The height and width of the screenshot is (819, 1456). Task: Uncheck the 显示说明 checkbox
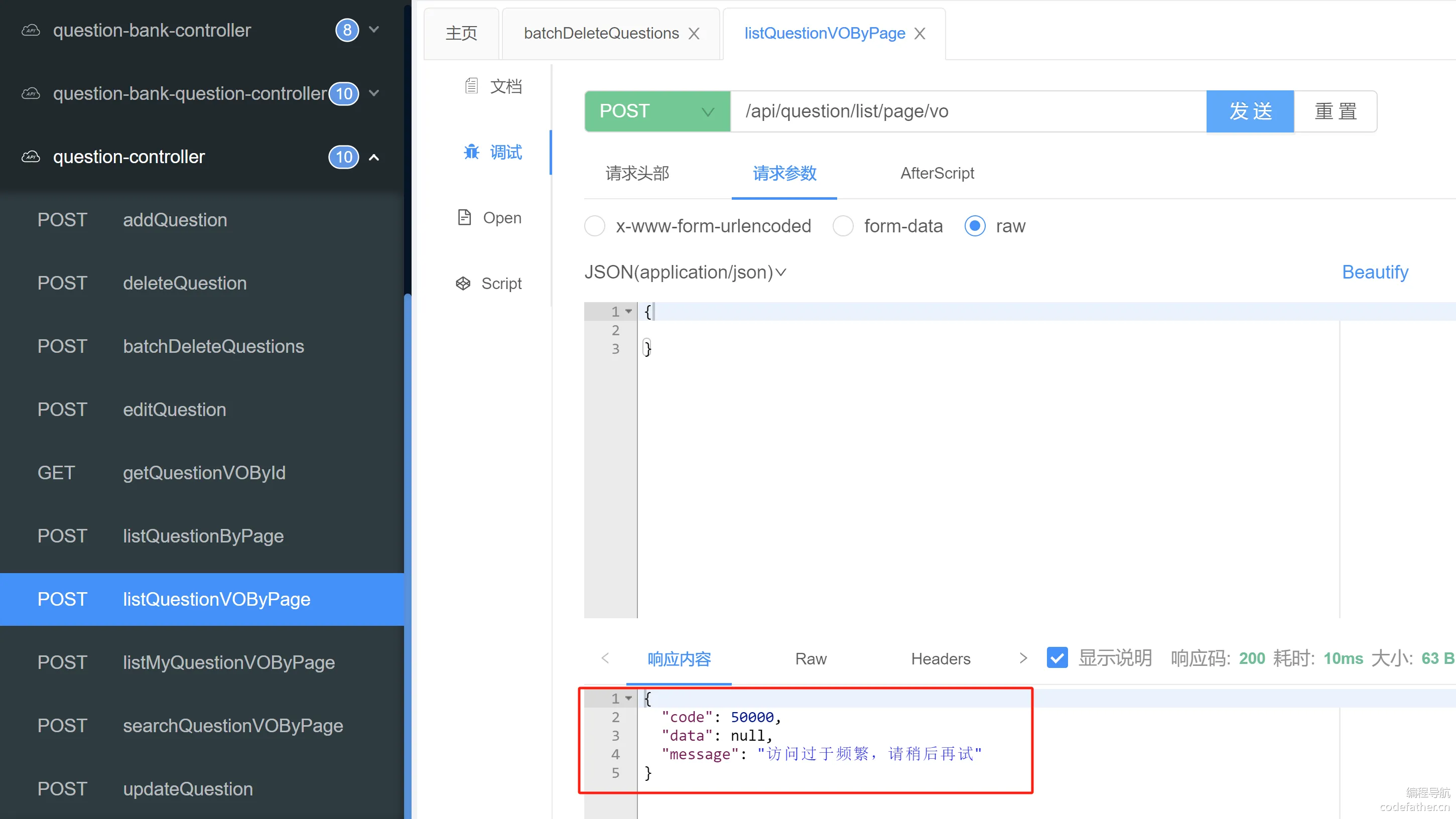[1057, 658]
